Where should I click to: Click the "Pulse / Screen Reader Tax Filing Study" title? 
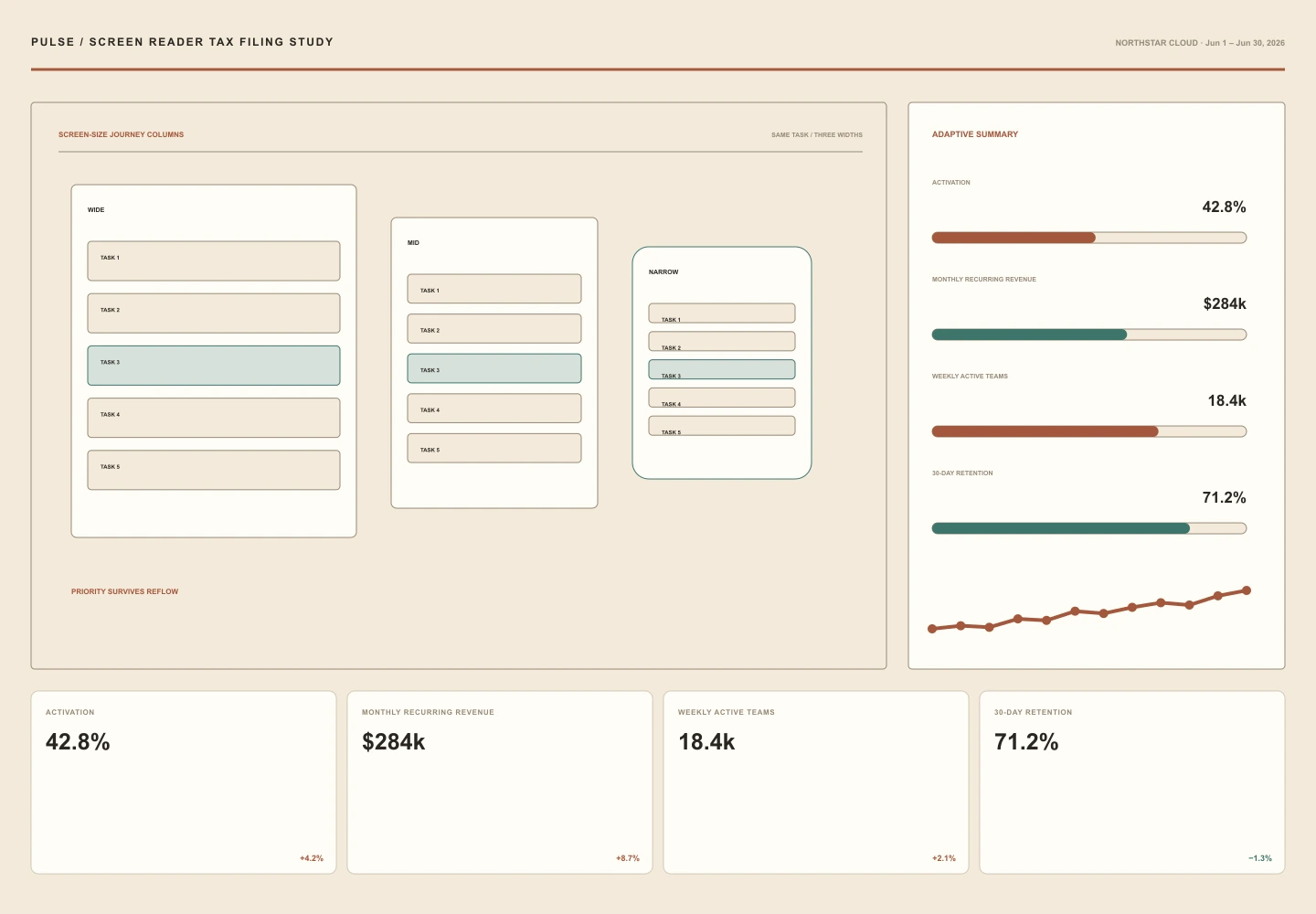coord(183,42)
